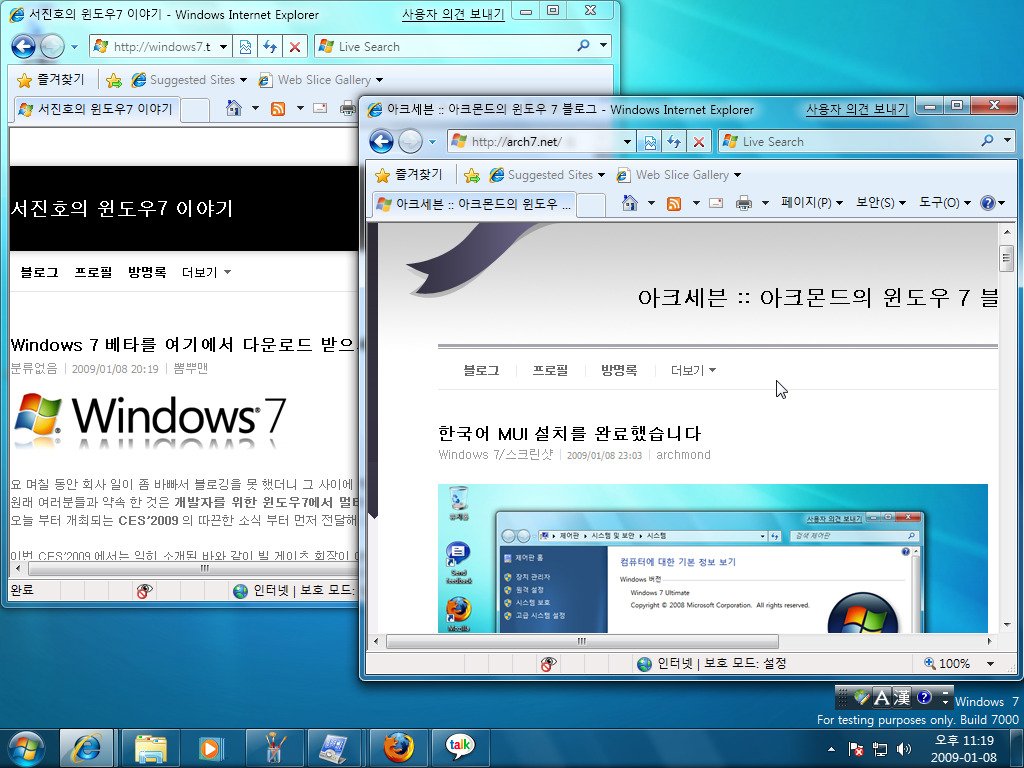1024x768 pixels.
Task: Click vertical scrollbar thumb in arch7.net window
Action: [1006, 258]
